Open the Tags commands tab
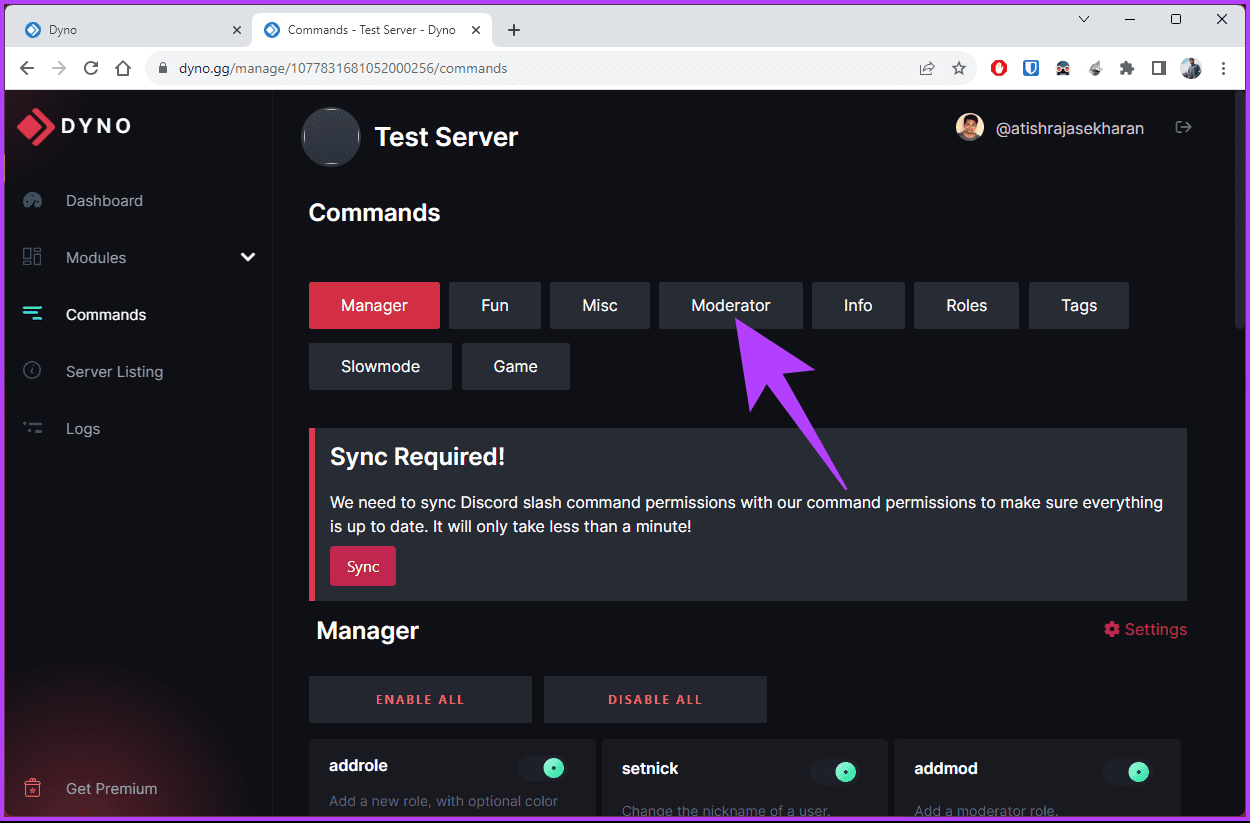 (x=1079, y=305)
